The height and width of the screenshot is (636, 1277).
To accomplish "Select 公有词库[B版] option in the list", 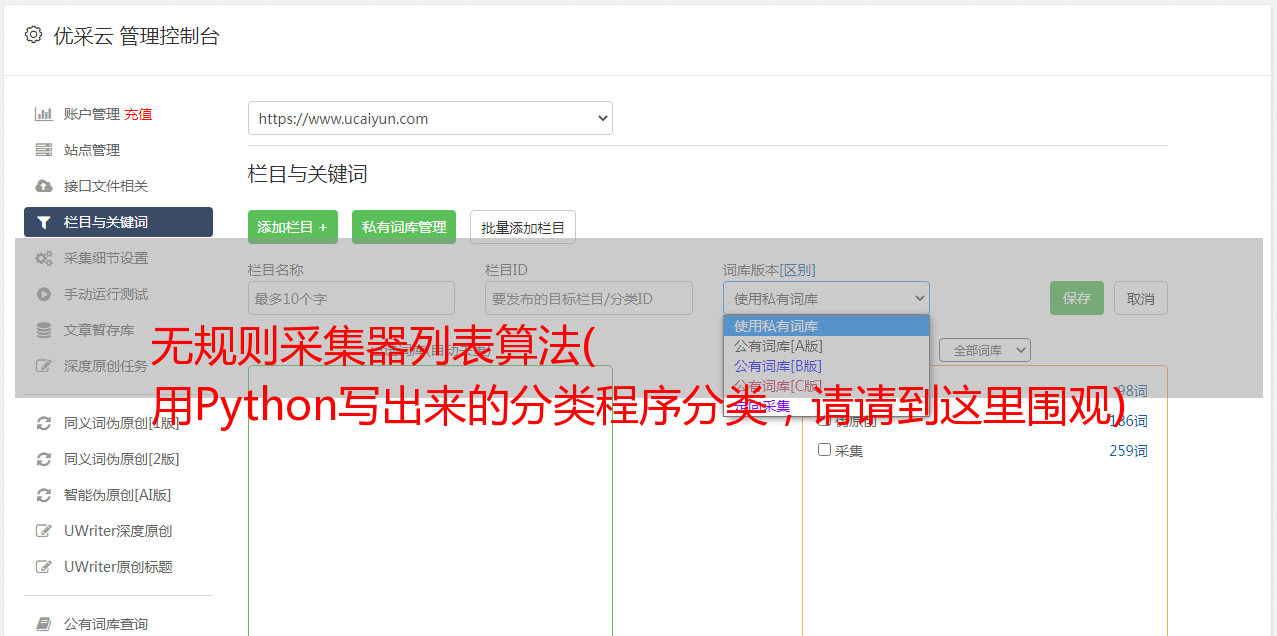I will (x=777, y=366).
